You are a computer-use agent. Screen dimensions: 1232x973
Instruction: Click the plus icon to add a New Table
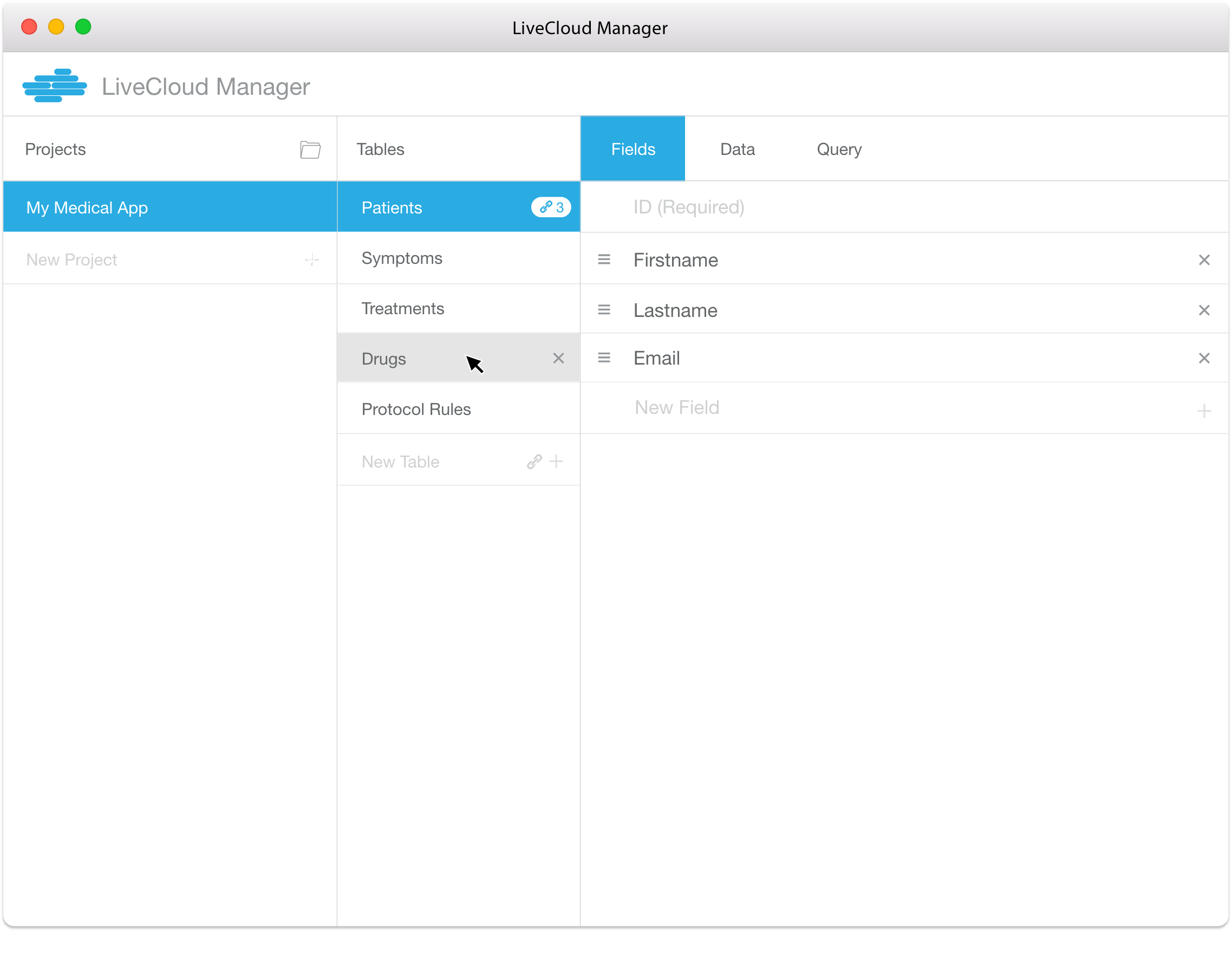[x=556, y=462]
